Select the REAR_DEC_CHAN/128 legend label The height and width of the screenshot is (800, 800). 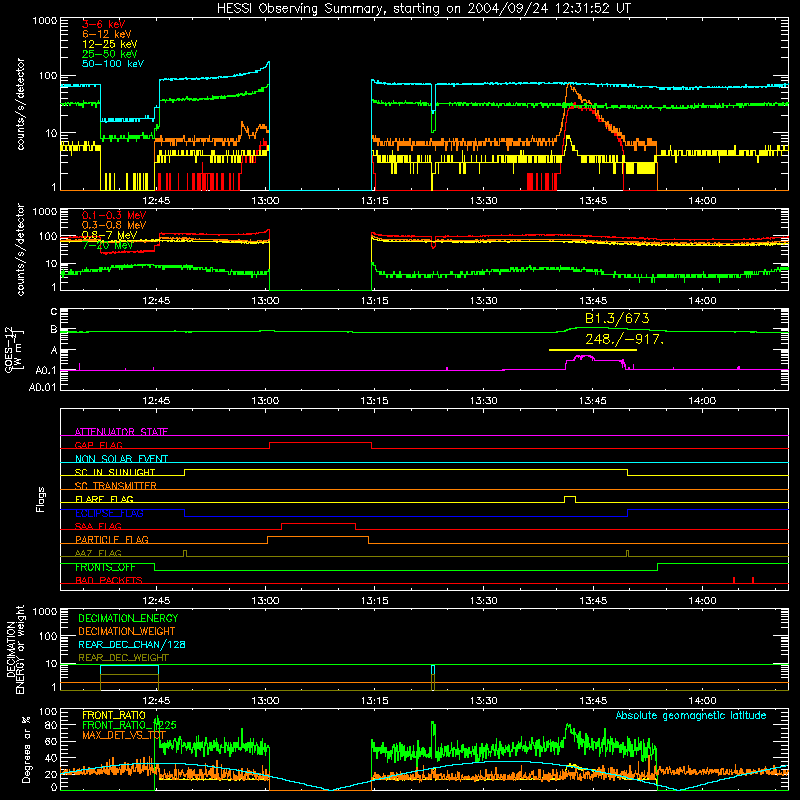132,644
